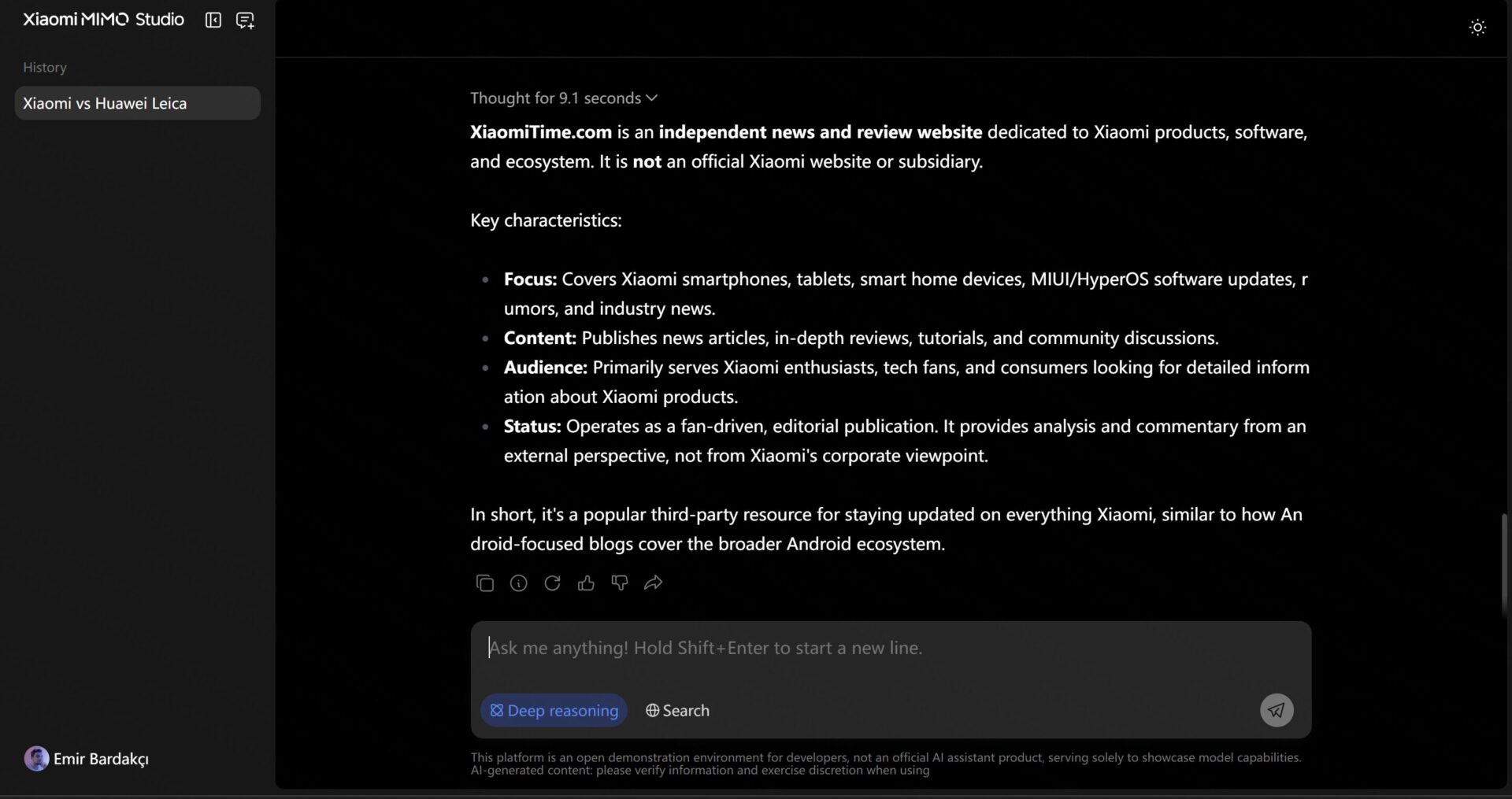Switch theme using the sun icon
The width and height of the screenshot is (1512, 799).
tap(1477, 27)
